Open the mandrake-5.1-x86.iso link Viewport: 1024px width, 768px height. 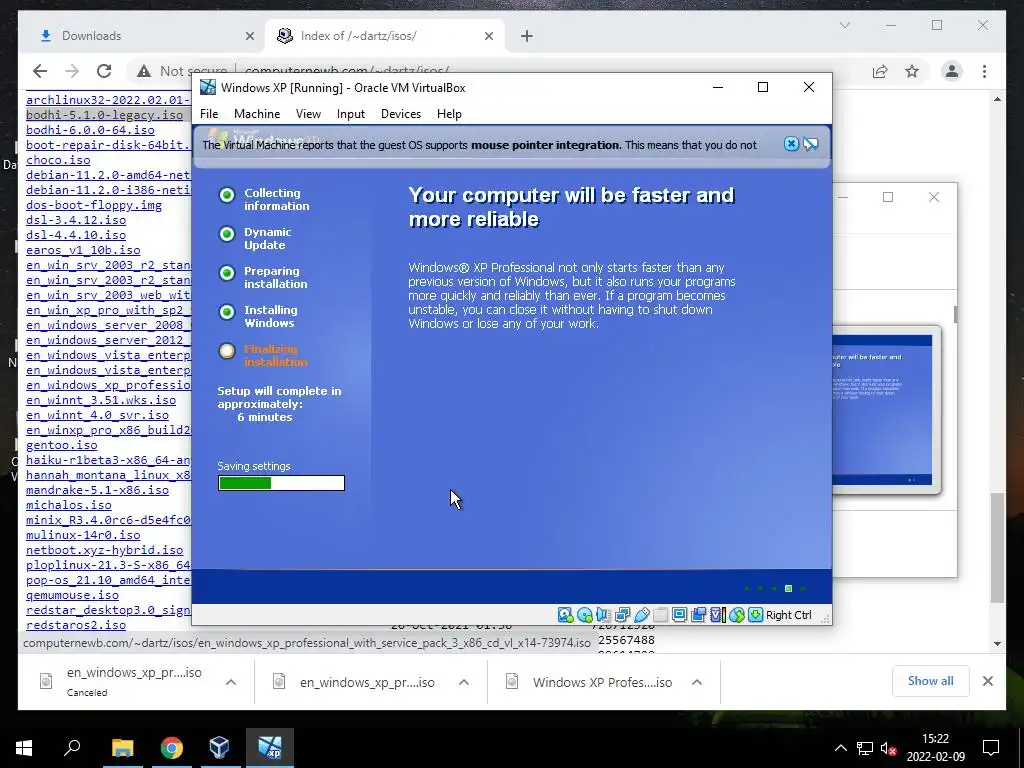tap(97, 490)
